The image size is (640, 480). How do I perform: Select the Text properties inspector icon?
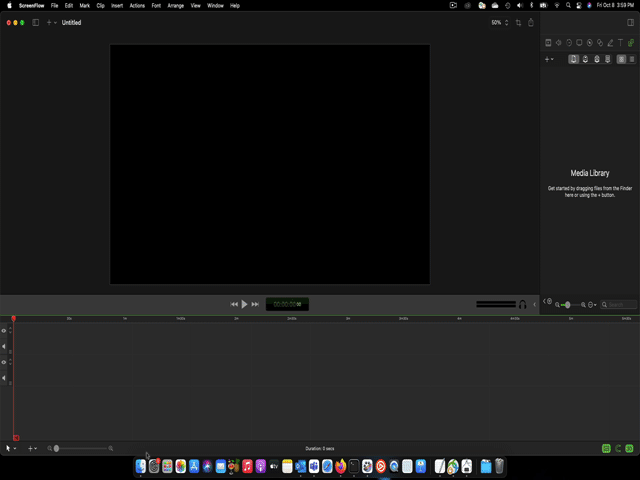(620, 43)
